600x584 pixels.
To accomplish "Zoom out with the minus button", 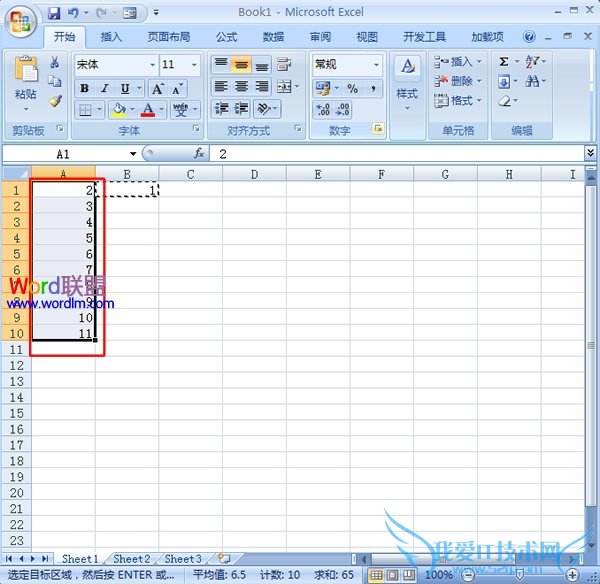I will pyautogui.click(x=468, y=575).
